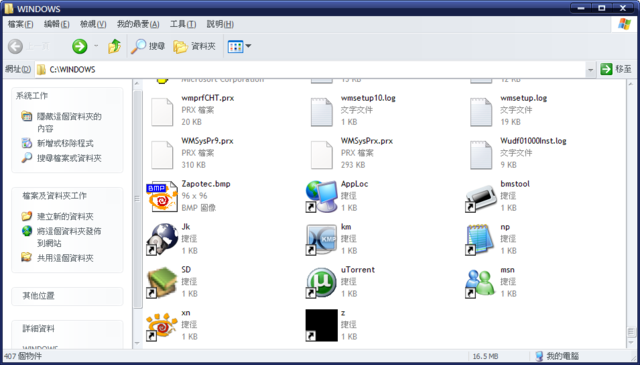Open the 說明(H) menu
This screenshot has width=640, height=365.
pos(220,24)
